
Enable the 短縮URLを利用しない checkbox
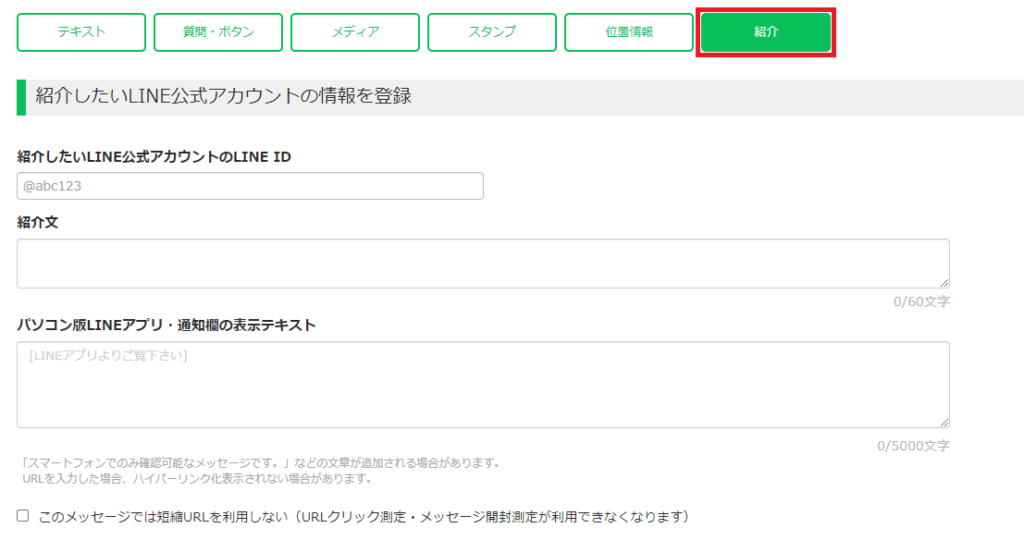pyautogui.click(x=23, y=516)
